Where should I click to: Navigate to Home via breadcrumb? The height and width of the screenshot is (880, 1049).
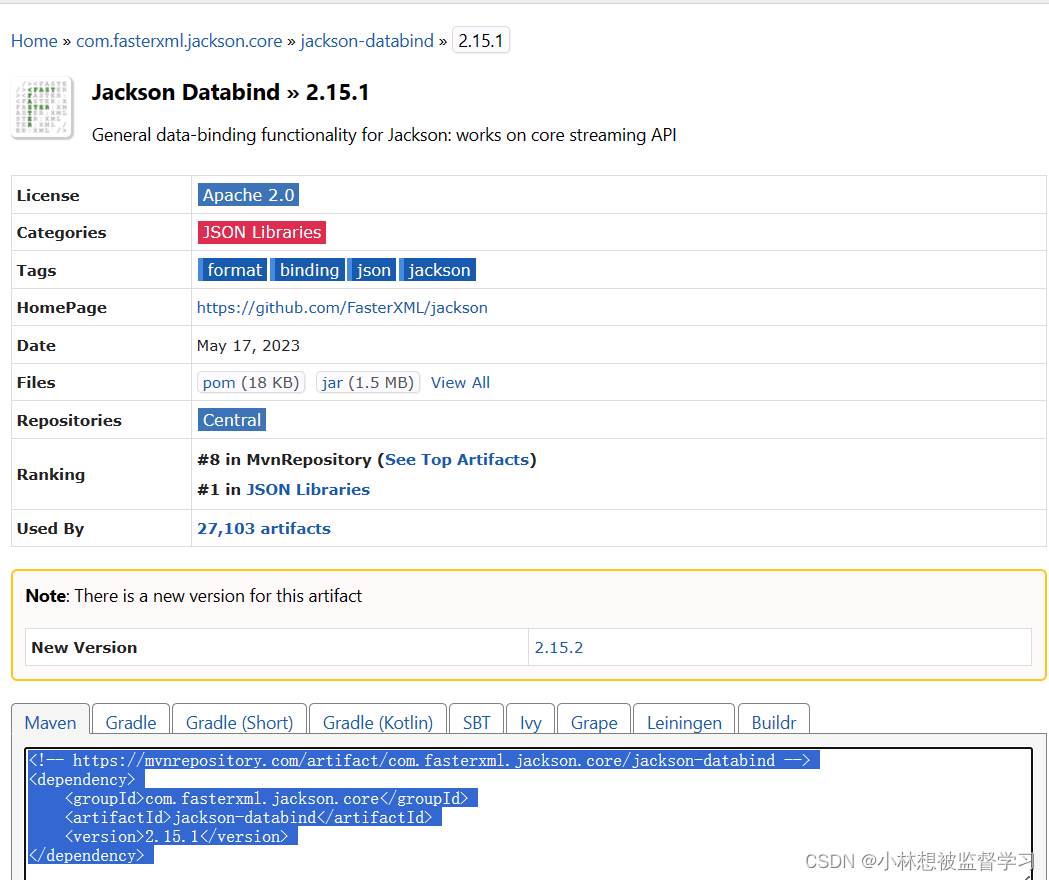pyautogui.click(x=34, y=40)
